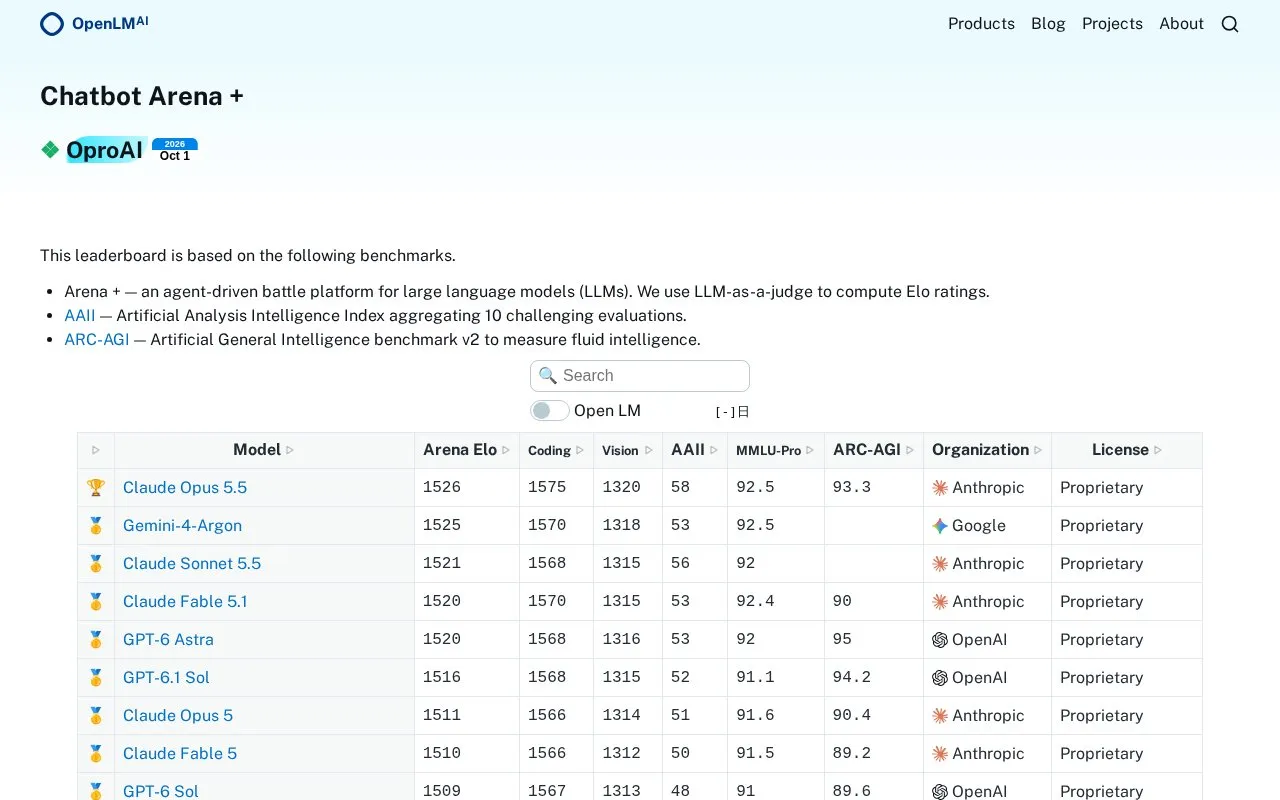Viewport: 1280px width, 800px height.
Task: Click the Anthropic logo in Claude Fable 5 row
Action: (940, 754)
